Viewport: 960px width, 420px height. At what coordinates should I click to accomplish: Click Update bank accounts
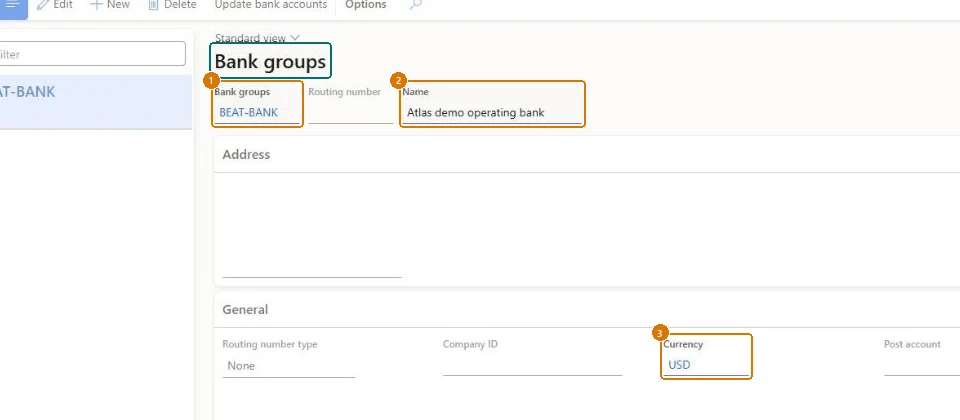click(271, 5)
